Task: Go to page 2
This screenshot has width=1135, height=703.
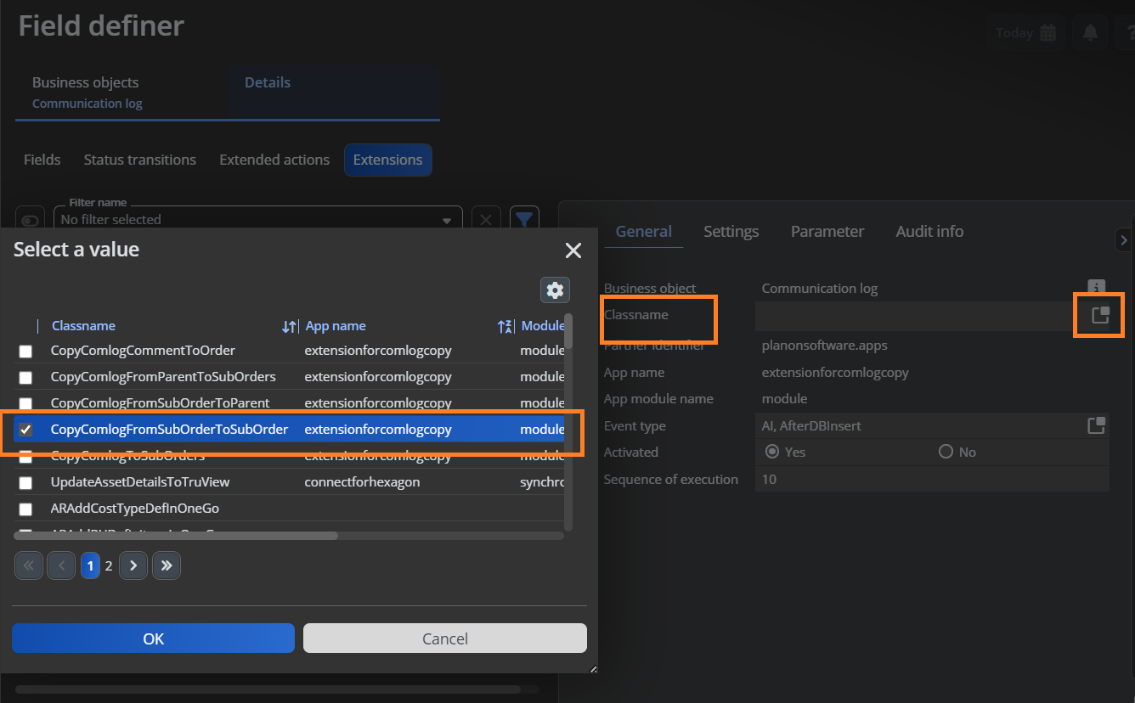Action: pyautogui.click(x=109, y=565)
